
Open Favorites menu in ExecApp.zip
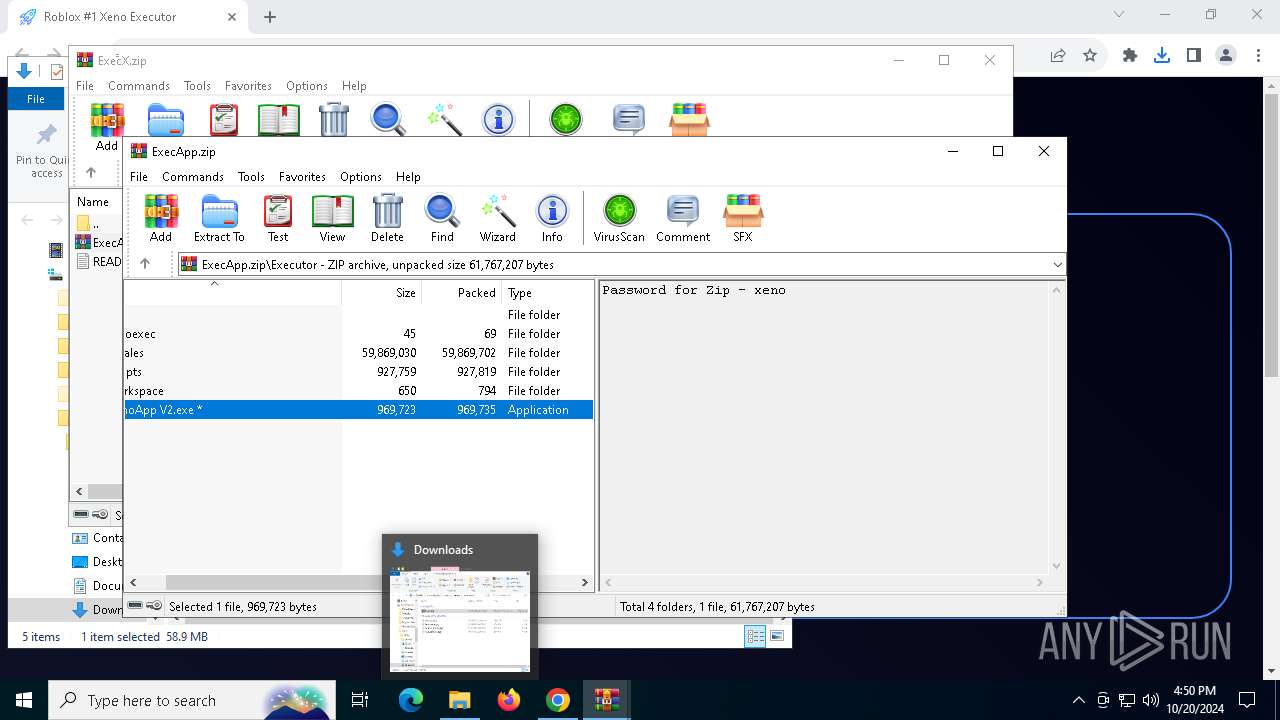(x=302, y=176)
